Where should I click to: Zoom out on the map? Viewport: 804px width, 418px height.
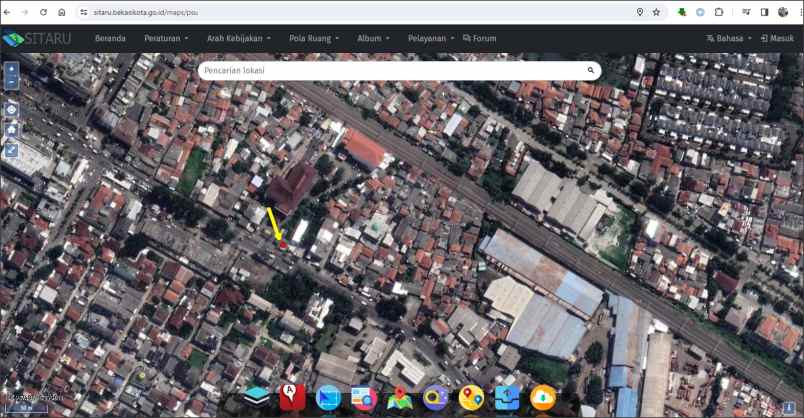click(x=11, y=82)
